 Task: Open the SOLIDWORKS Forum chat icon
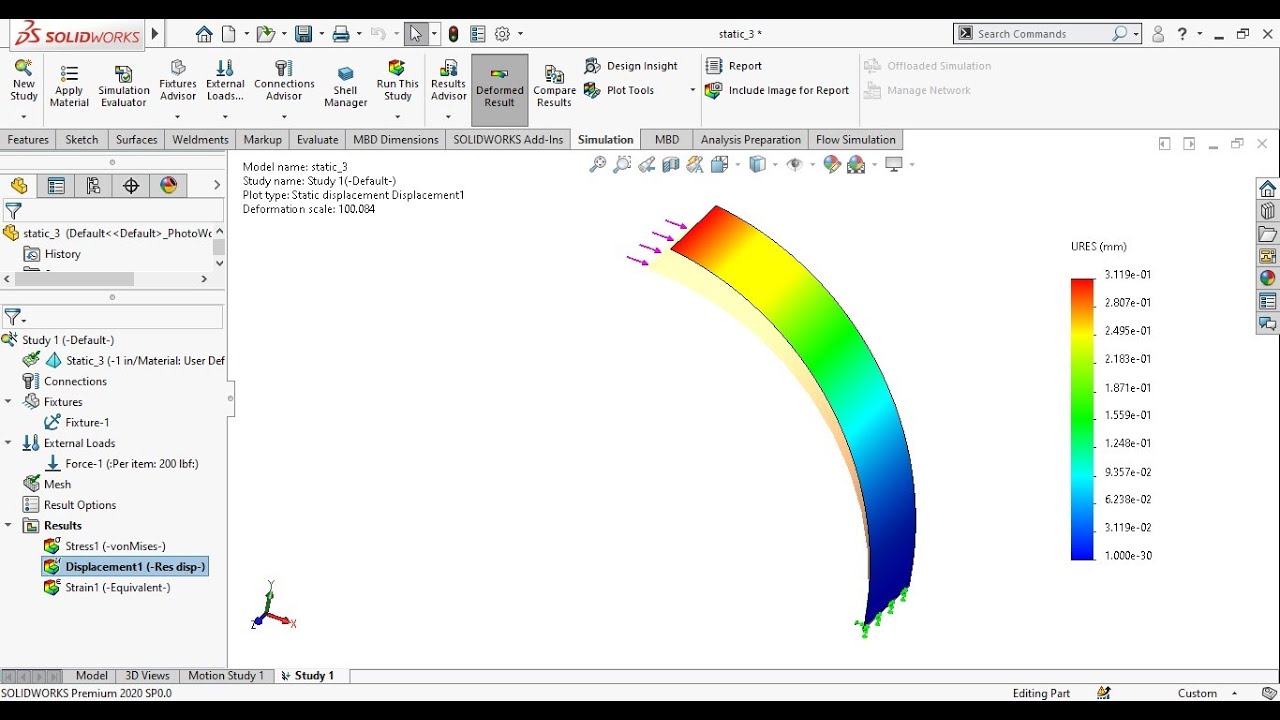click(x=1267, y=324)
